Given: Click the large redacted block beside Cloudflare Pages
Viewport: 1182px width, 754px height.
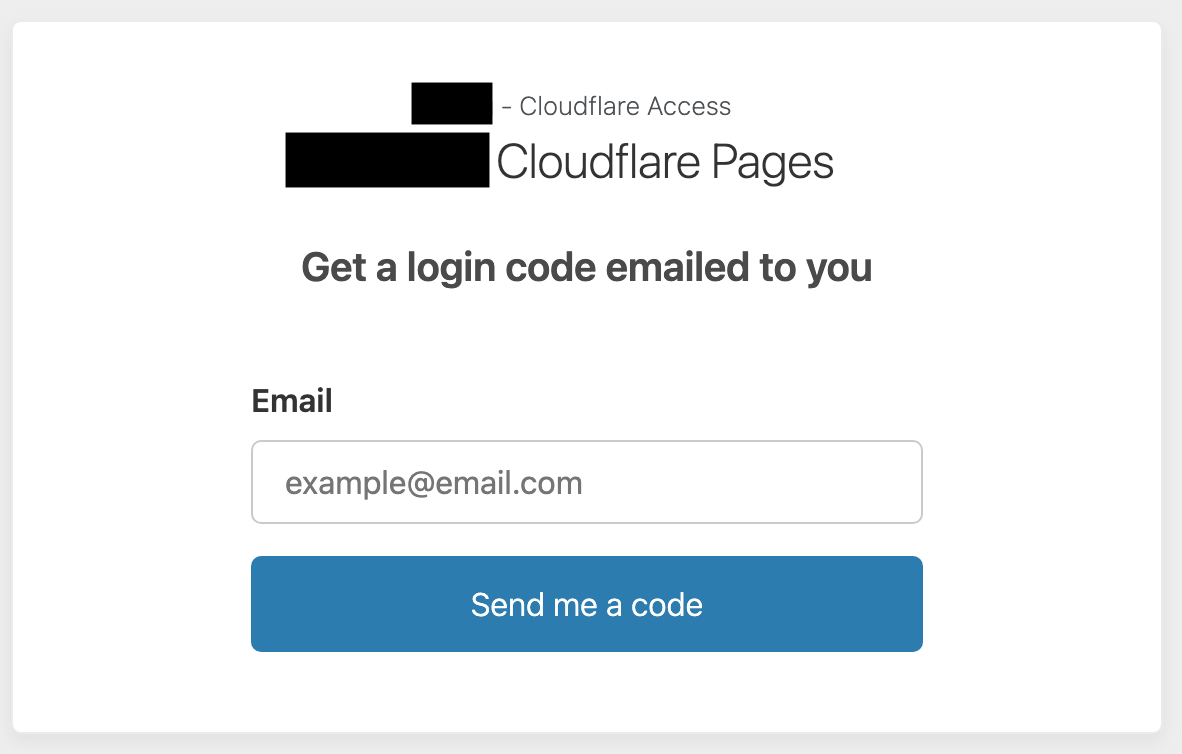Looking at the screenshot, I should coord(387,160).
